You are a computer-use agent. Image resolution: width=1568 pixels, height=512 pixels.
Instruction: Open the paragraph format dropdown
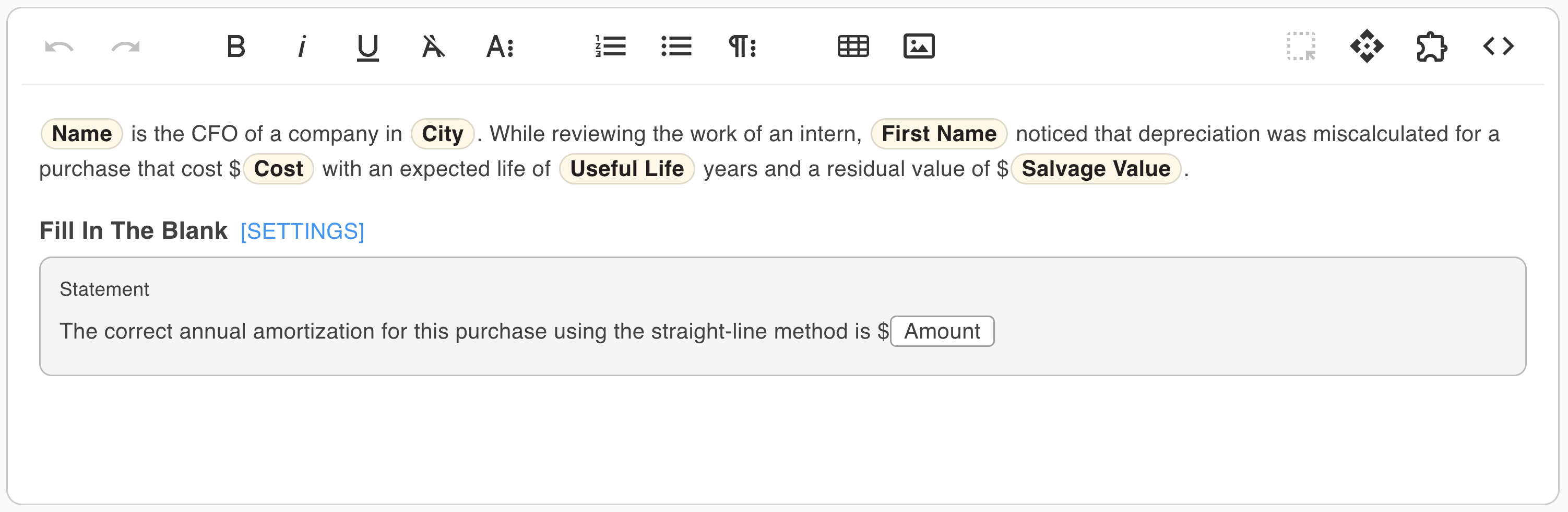(x=743, y=46)
